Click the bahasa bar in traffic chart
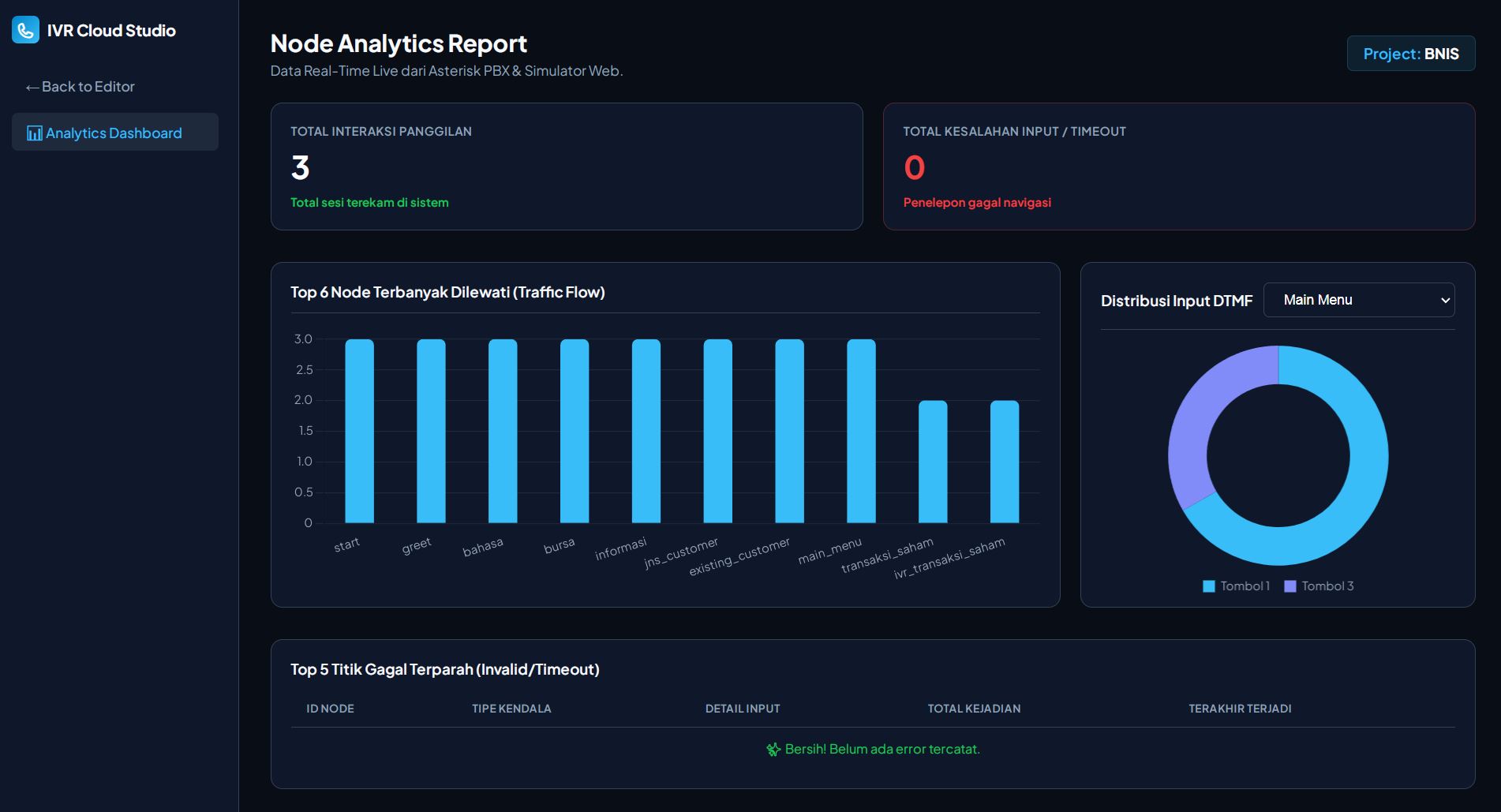This screenshot has width=1501, height=812. coord(503,431)
